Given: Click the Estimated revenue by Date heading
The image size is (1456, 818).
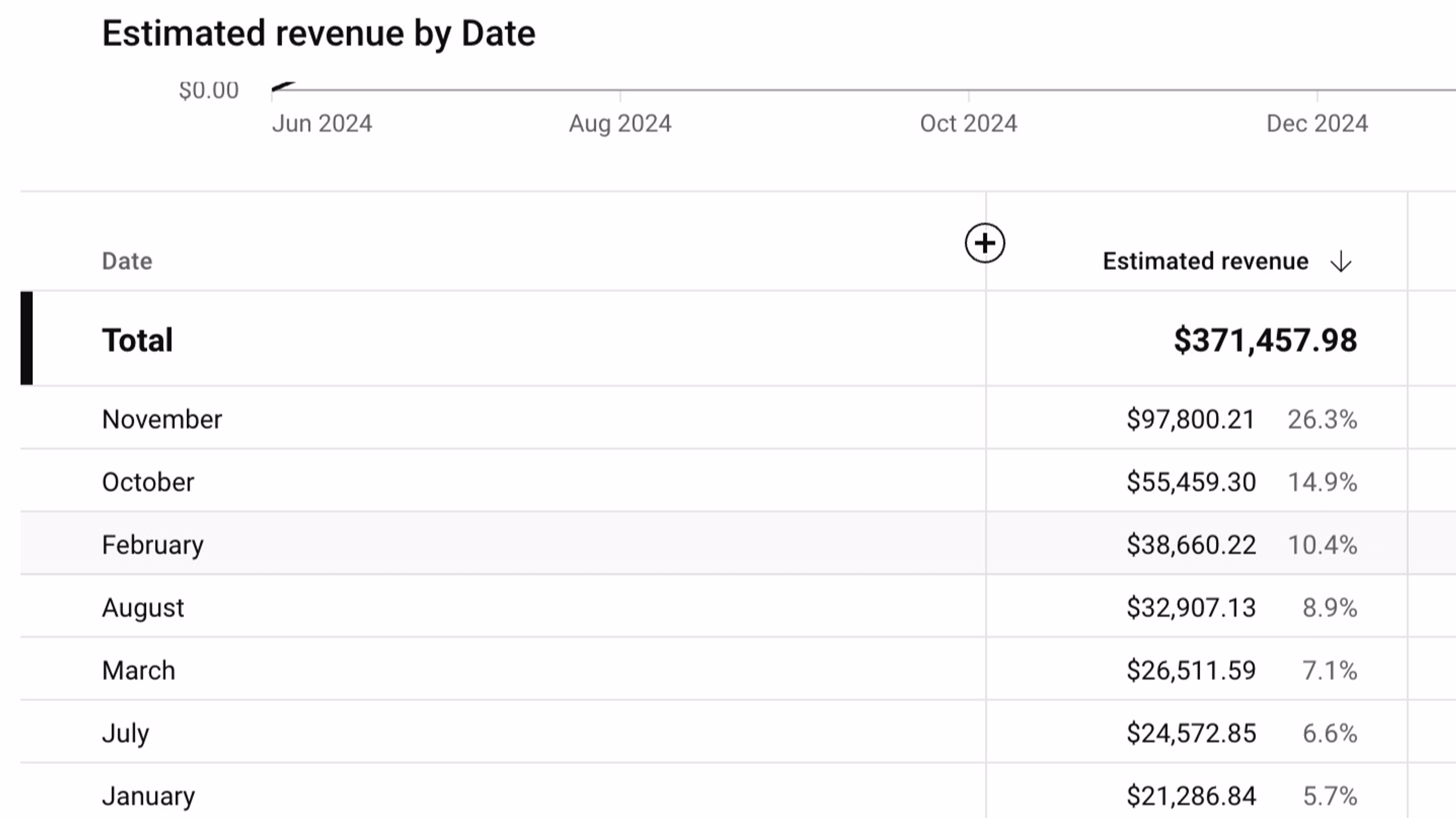Looking at the screenshot, I should 318,34.
